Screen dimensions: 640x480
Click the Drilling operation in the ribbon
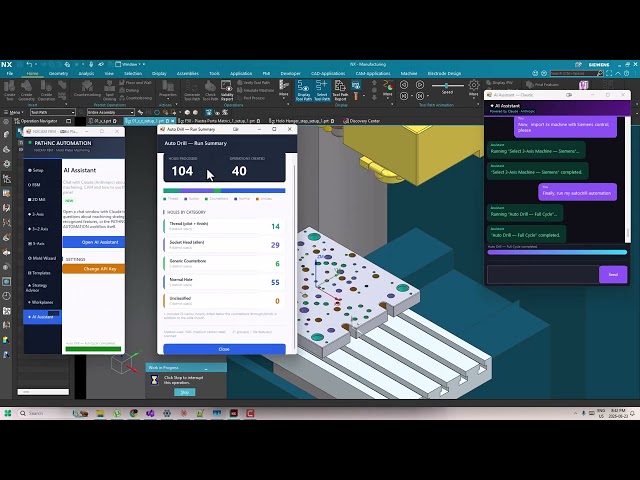129,90
